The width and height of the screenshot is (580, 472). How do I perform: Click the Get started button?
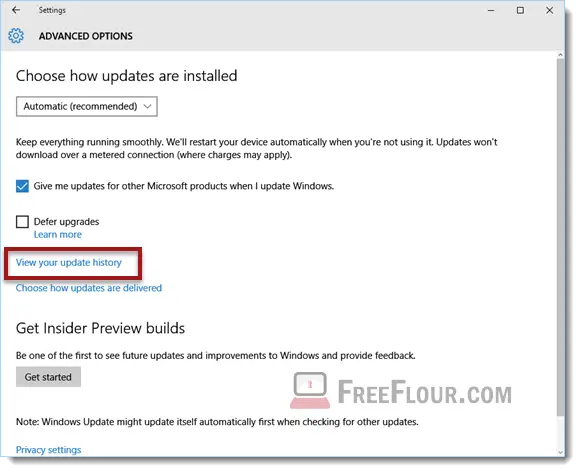coord(48,377)
